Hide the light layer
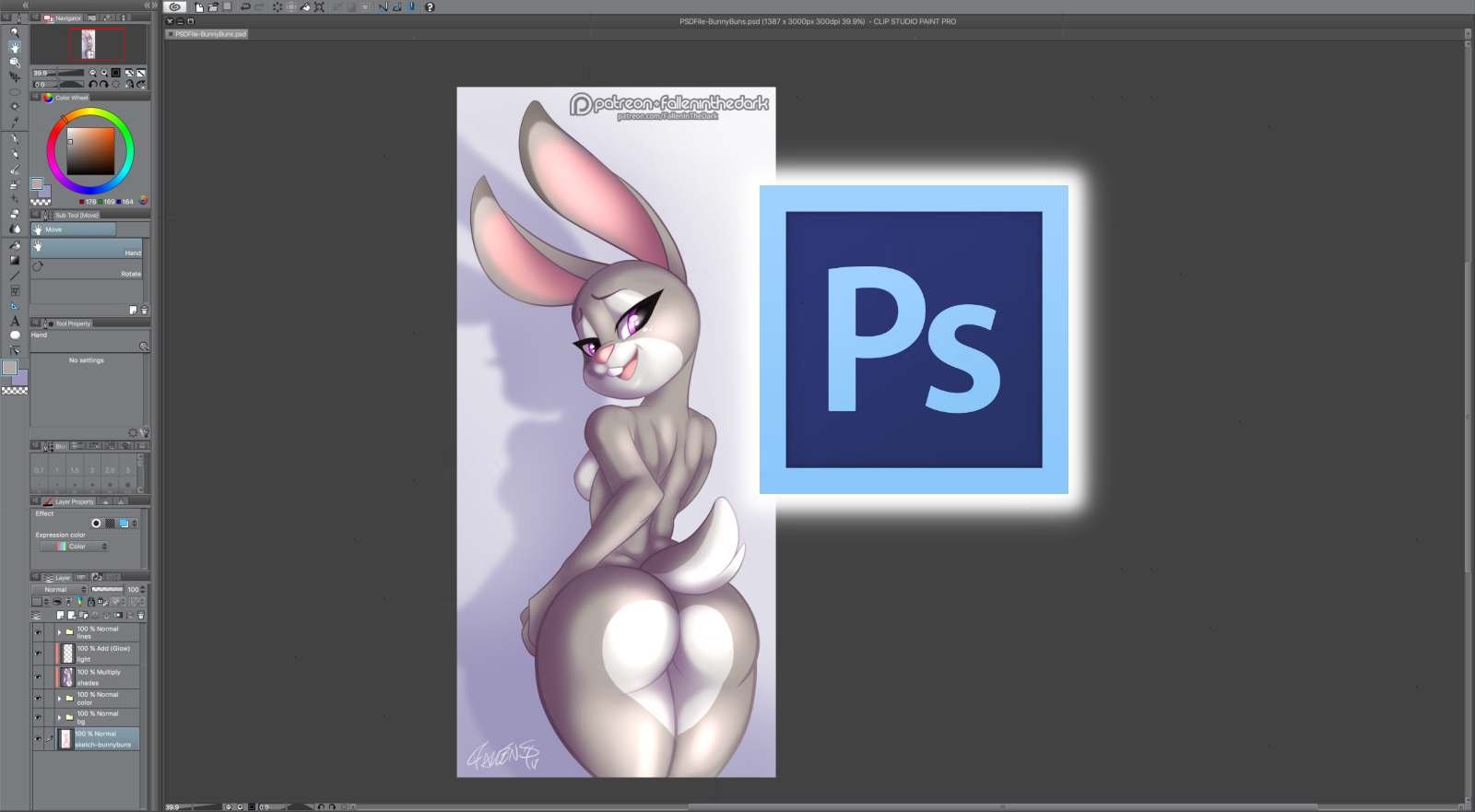 tap(38, 653)
